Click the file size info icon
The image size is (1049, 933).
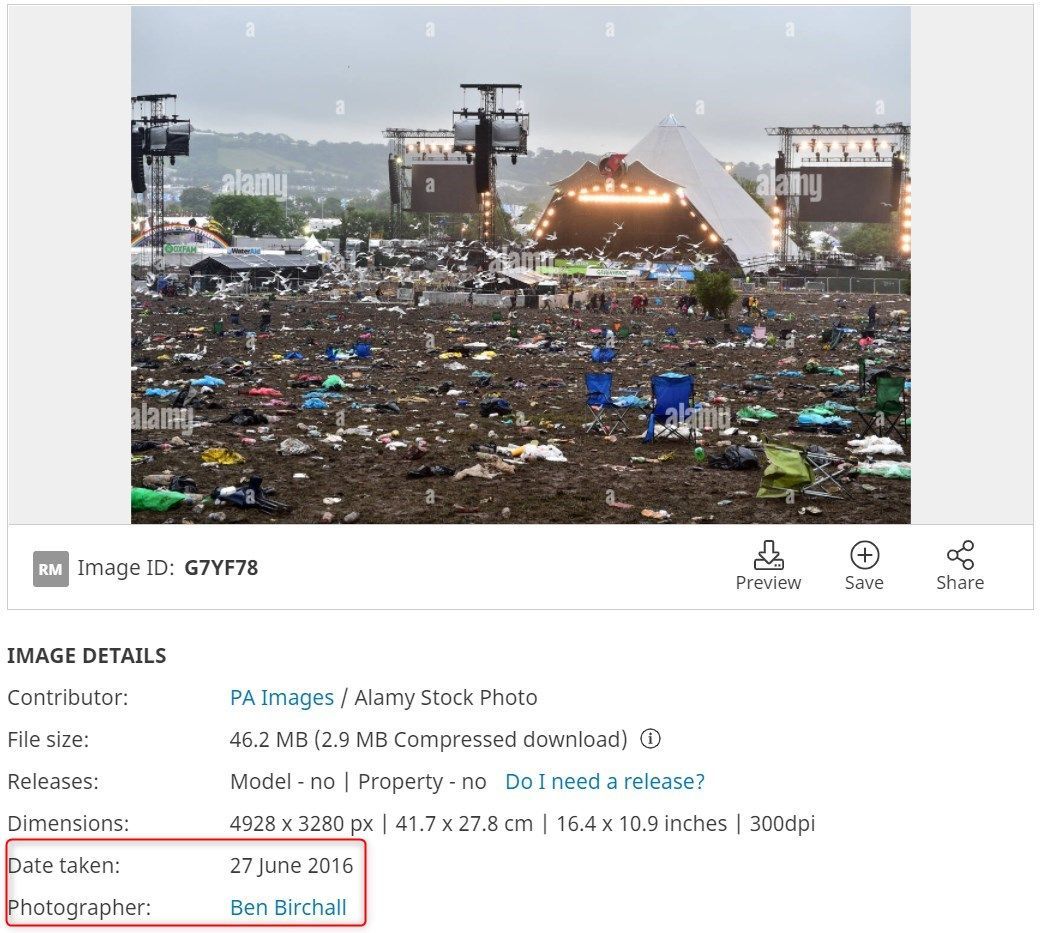[650, 739]
